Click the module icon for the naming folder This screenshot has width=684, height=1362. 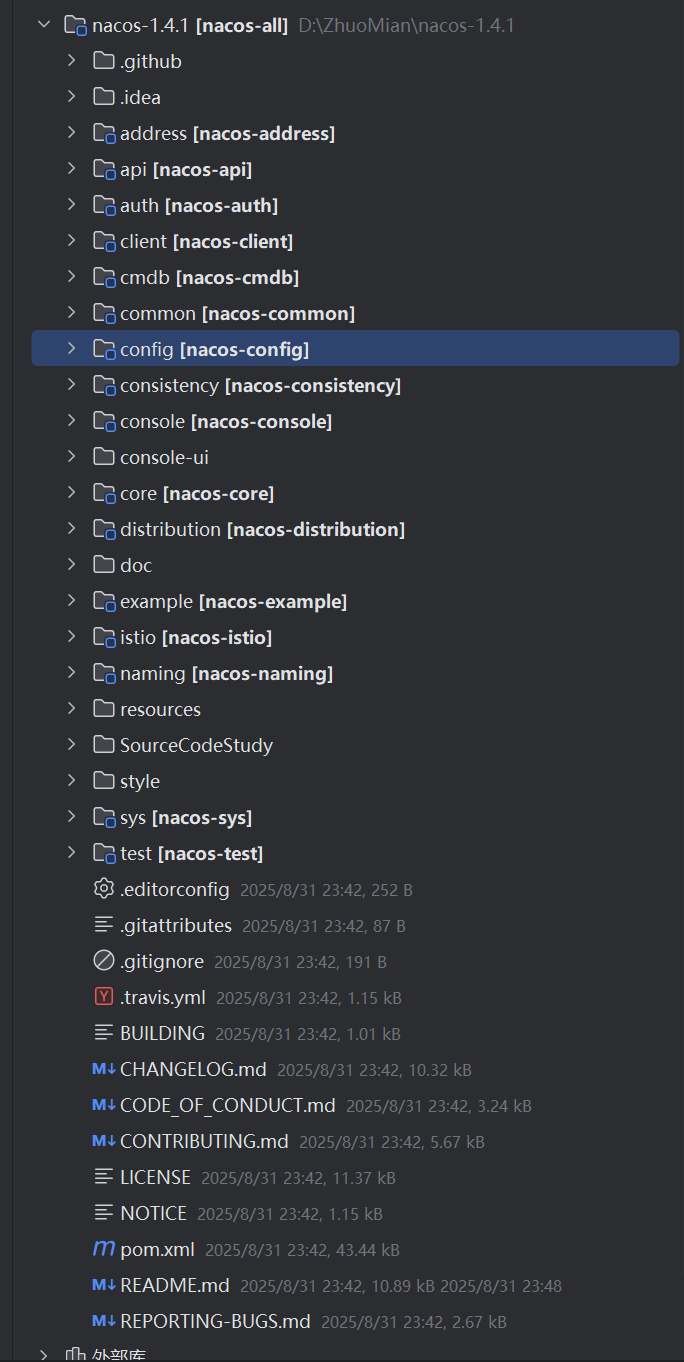(104, 673)
